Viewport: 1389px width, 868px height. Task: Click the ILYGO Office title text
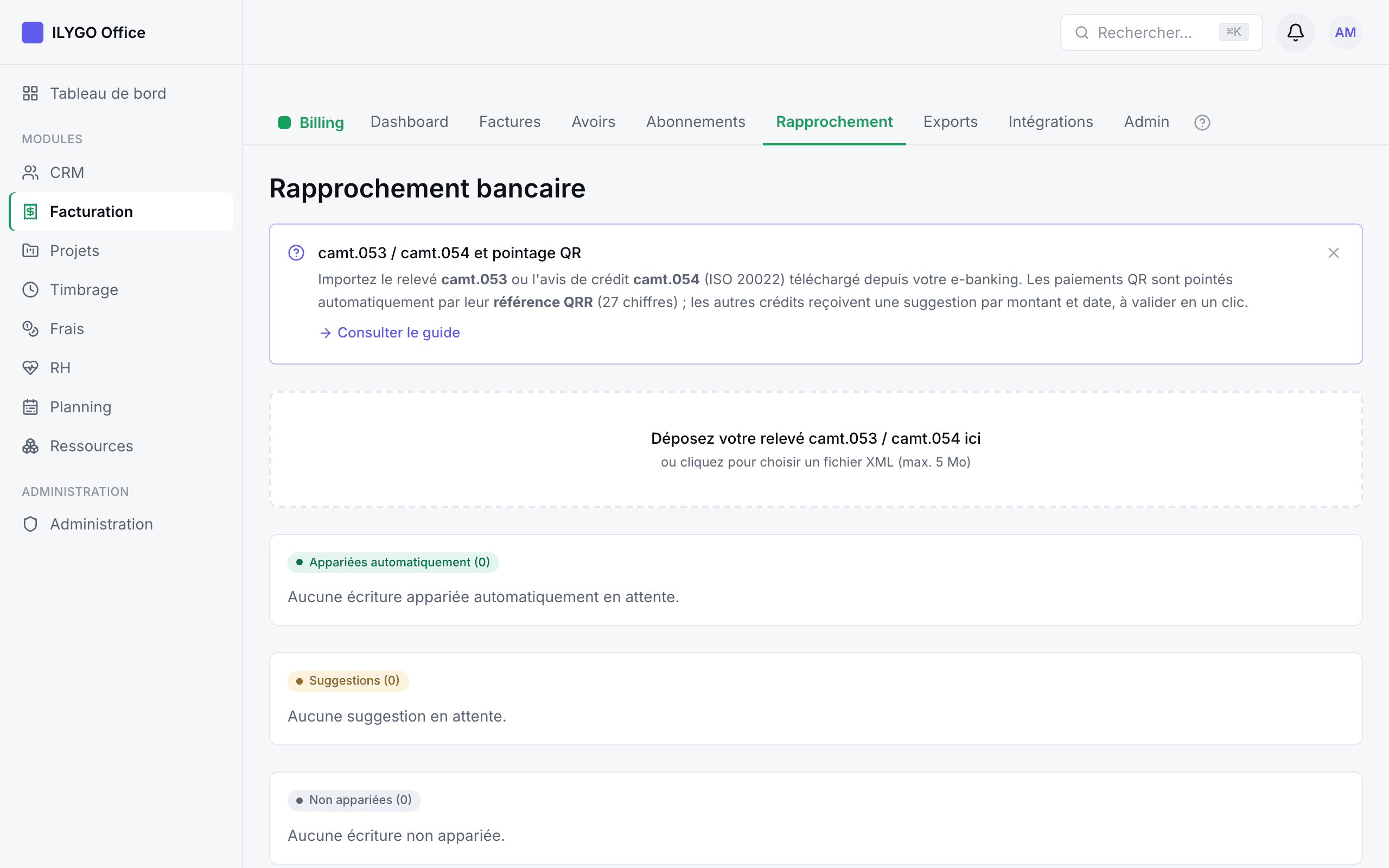tap(99, 33)
